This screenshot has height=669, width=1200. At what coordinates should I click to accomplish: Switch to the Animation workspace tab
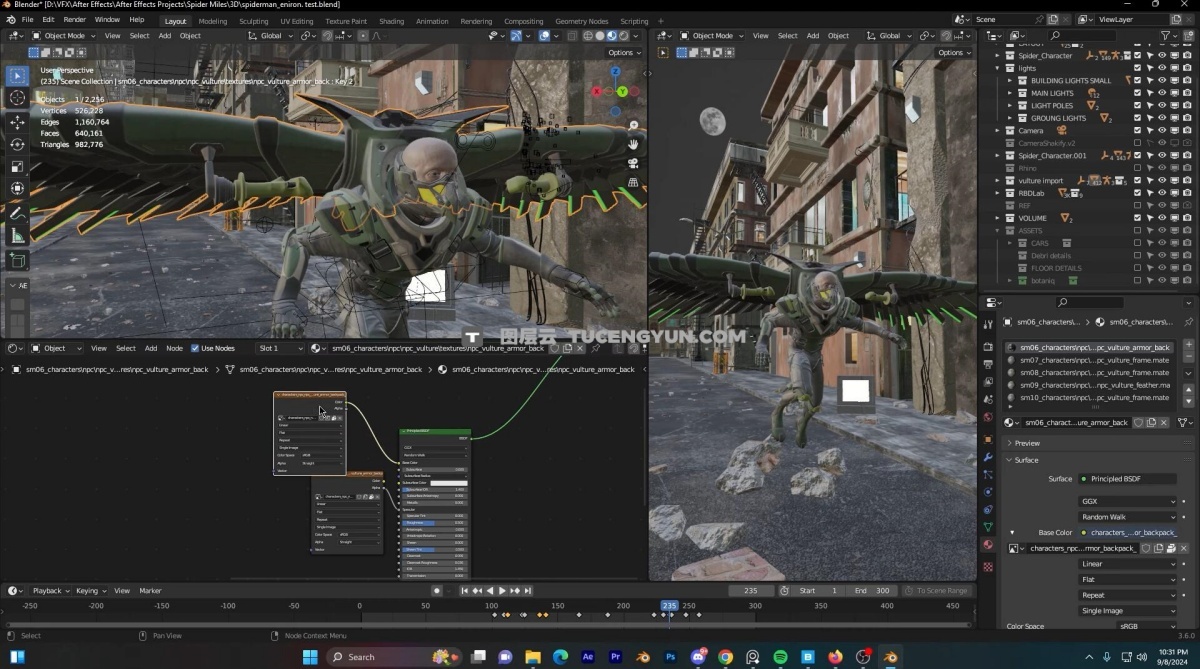click(x=432, y=21)
